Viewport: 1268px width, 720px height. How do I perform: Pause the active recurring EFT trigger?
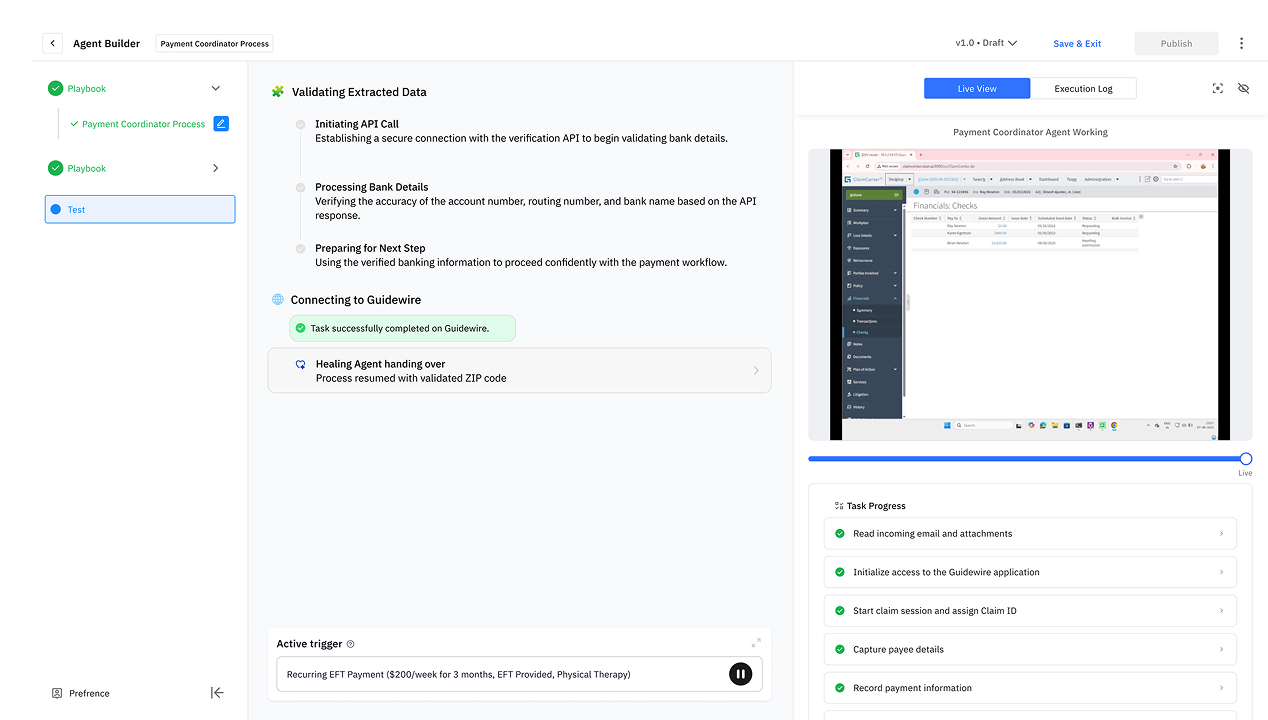[740, 674]
